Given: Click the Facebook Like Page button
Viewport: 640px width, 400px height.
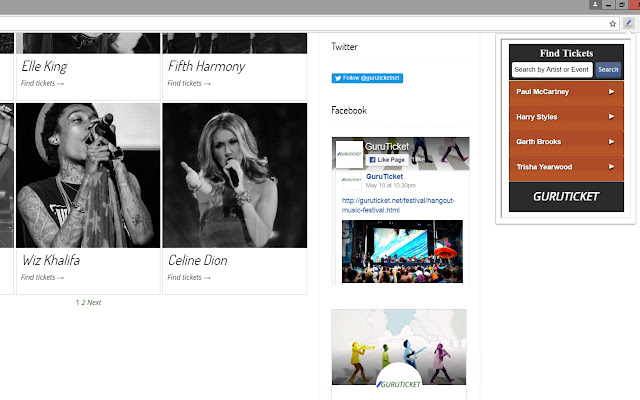Looking at the screenshot, I should [387, 160].
